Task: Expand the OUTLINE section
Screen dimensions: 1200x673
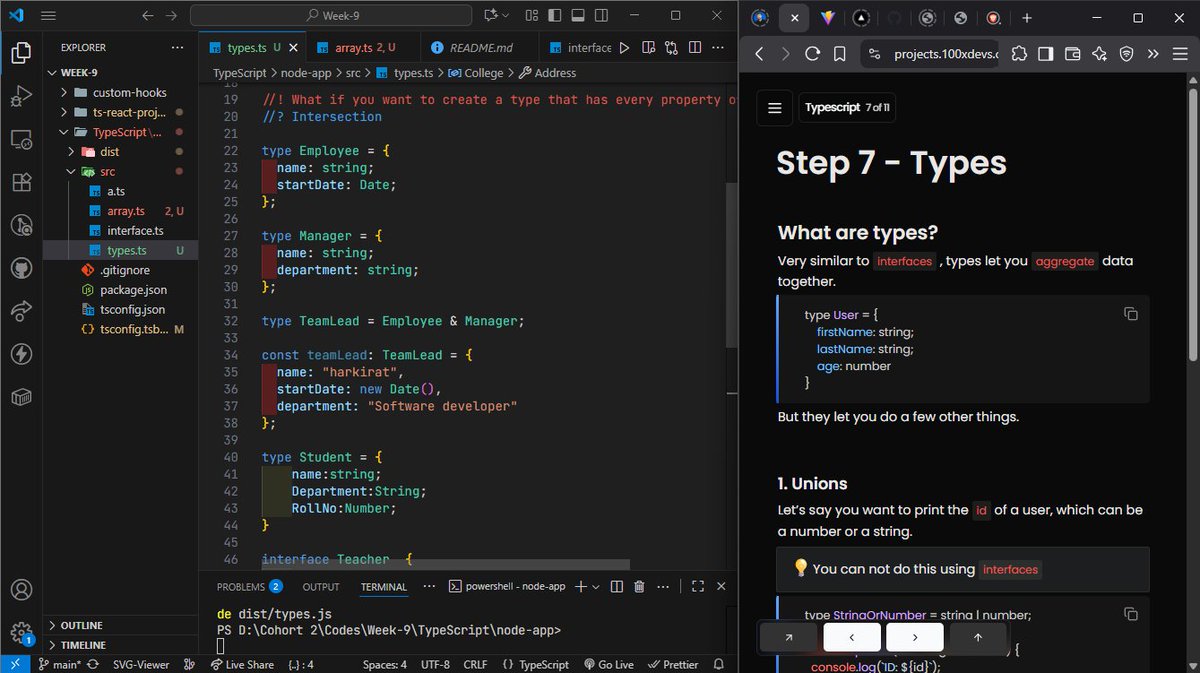Action: [x=120, y=625]
